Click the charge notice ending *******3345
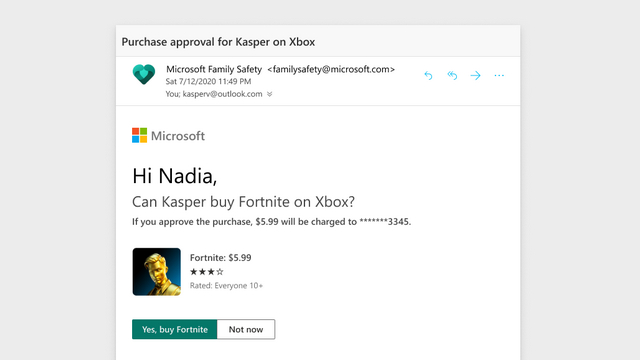Screen dimensions: 640x360 (271, 222)
